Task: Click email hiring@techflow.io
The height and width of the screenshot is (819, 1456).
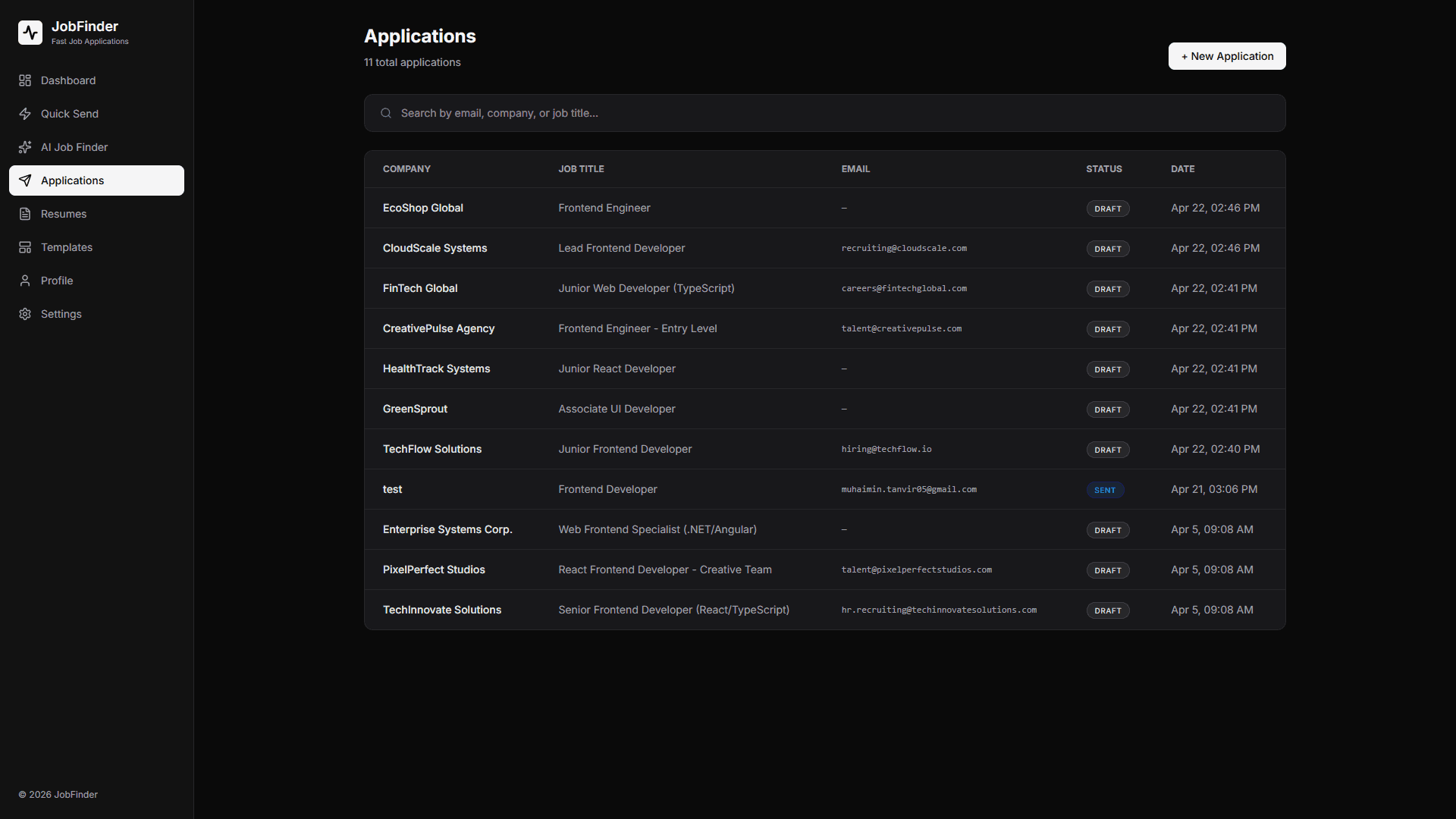Action: tap(886, 449)
